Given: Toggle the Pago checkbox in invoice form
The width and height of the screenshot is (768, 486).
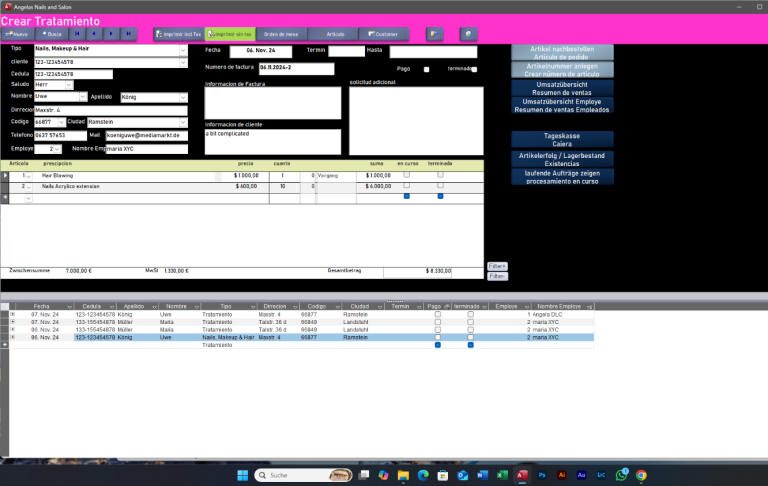Looking at the screenshot, I should [427, 69].
